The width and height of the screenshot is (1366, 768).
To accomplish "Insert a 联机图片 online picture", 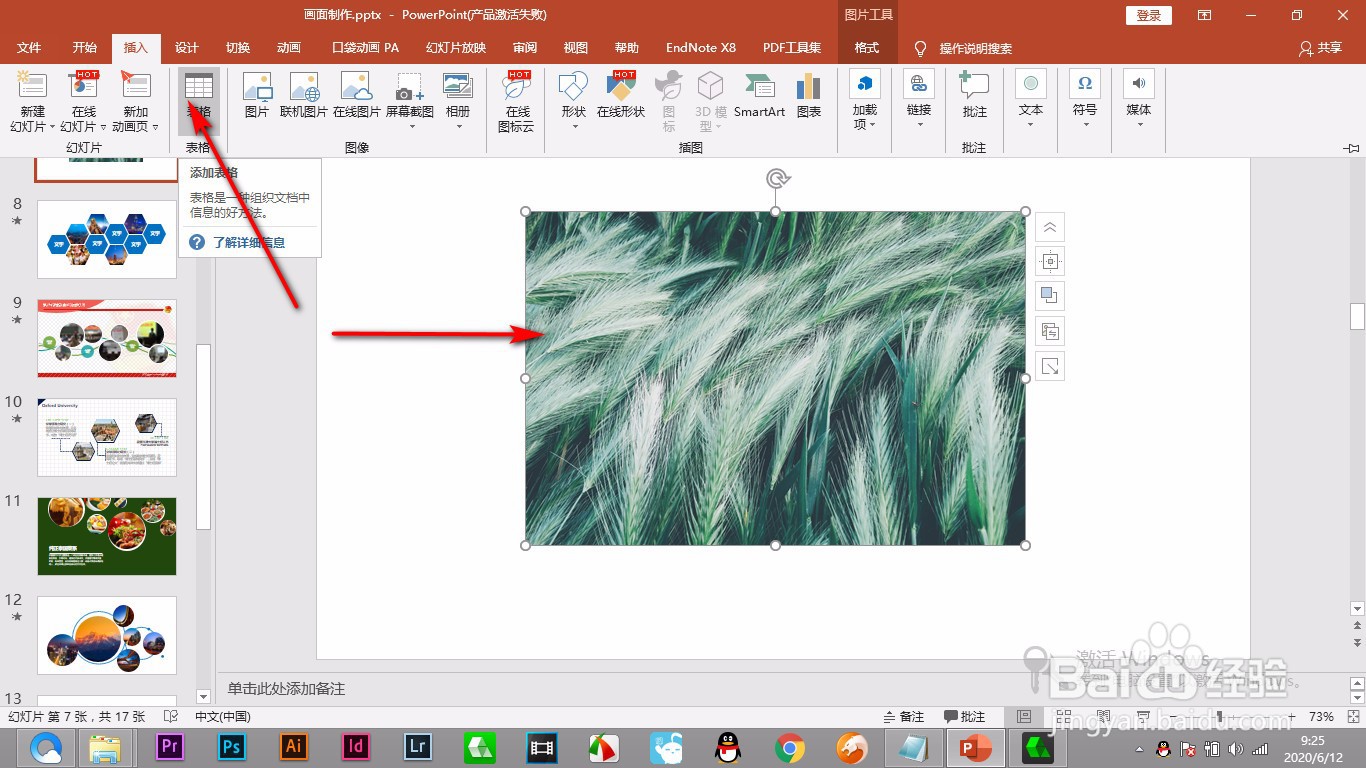I will pos(304,96).
